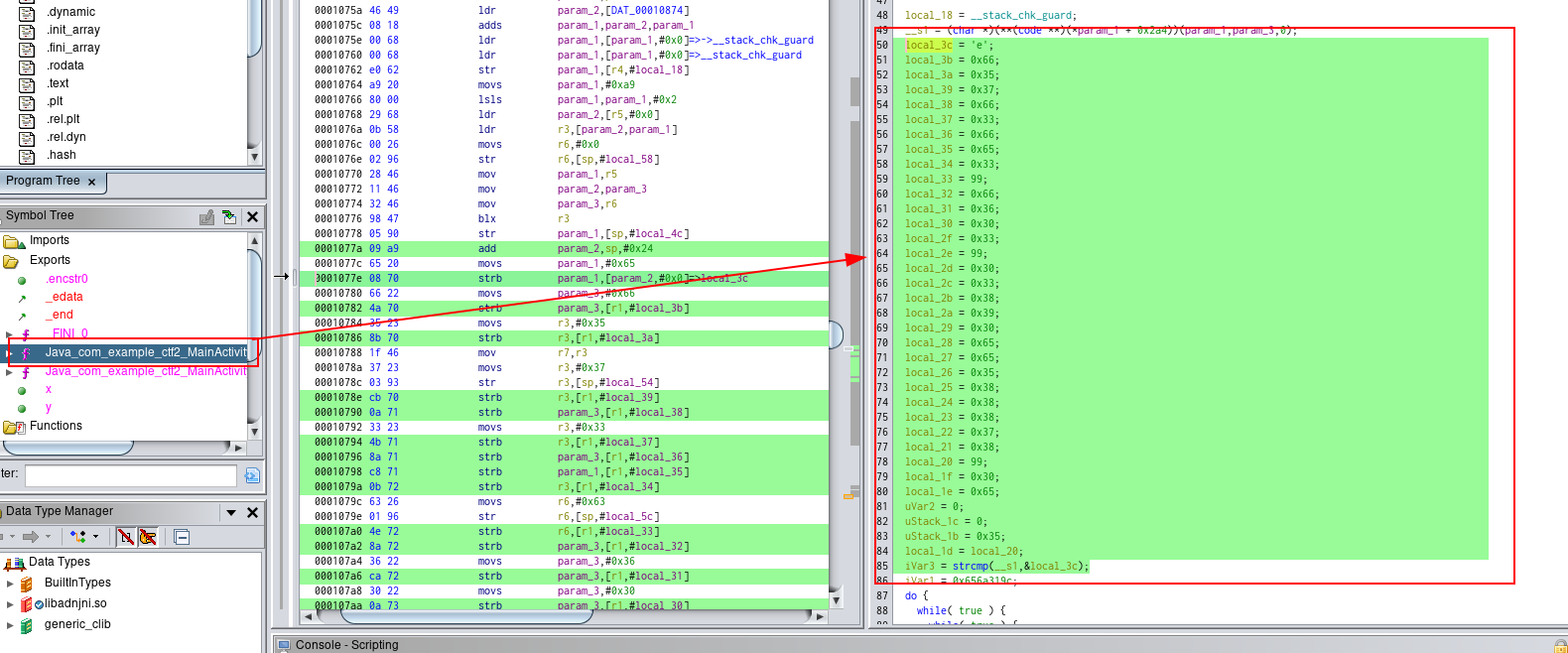This screenshot has width=1568, height=653.
Task: Select the .dynamic section file icon
Action: click(x=28, y=12)
